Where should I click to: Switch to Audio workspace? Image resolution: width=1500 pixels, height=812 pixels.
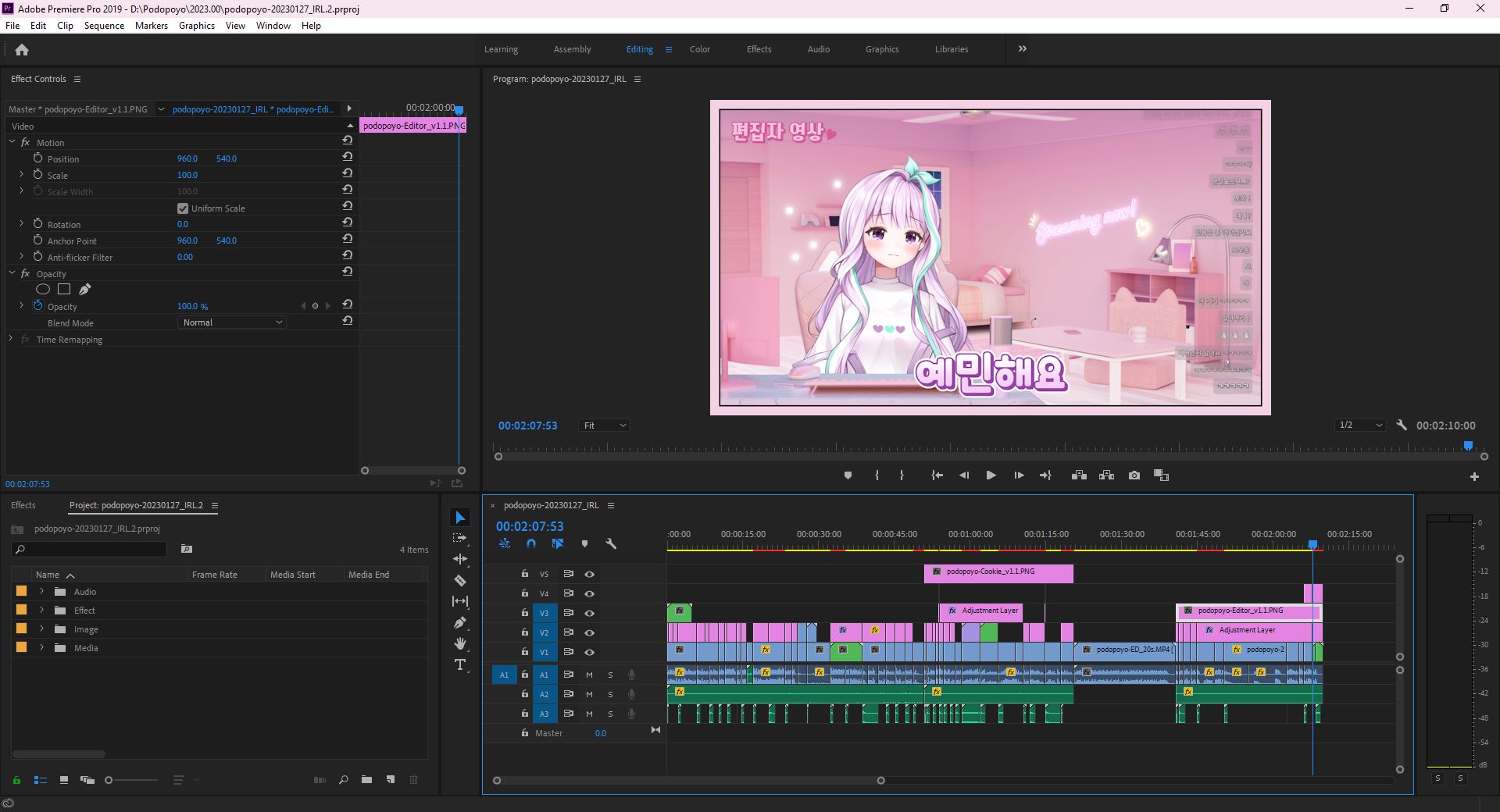(819, 49)
